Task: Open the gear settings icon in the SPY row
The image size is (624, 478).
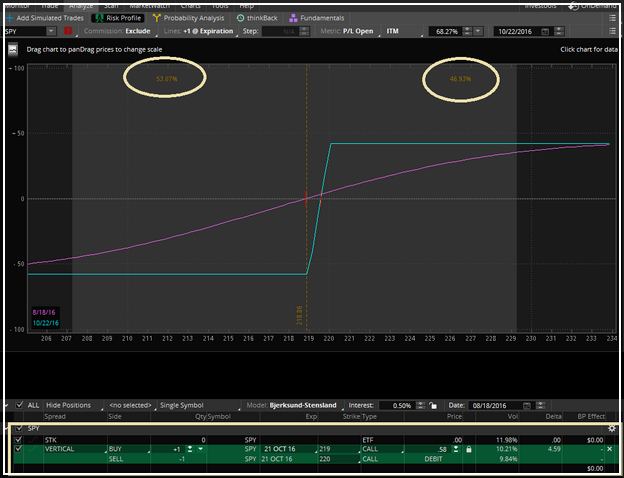Action: (x=612, y=428)
